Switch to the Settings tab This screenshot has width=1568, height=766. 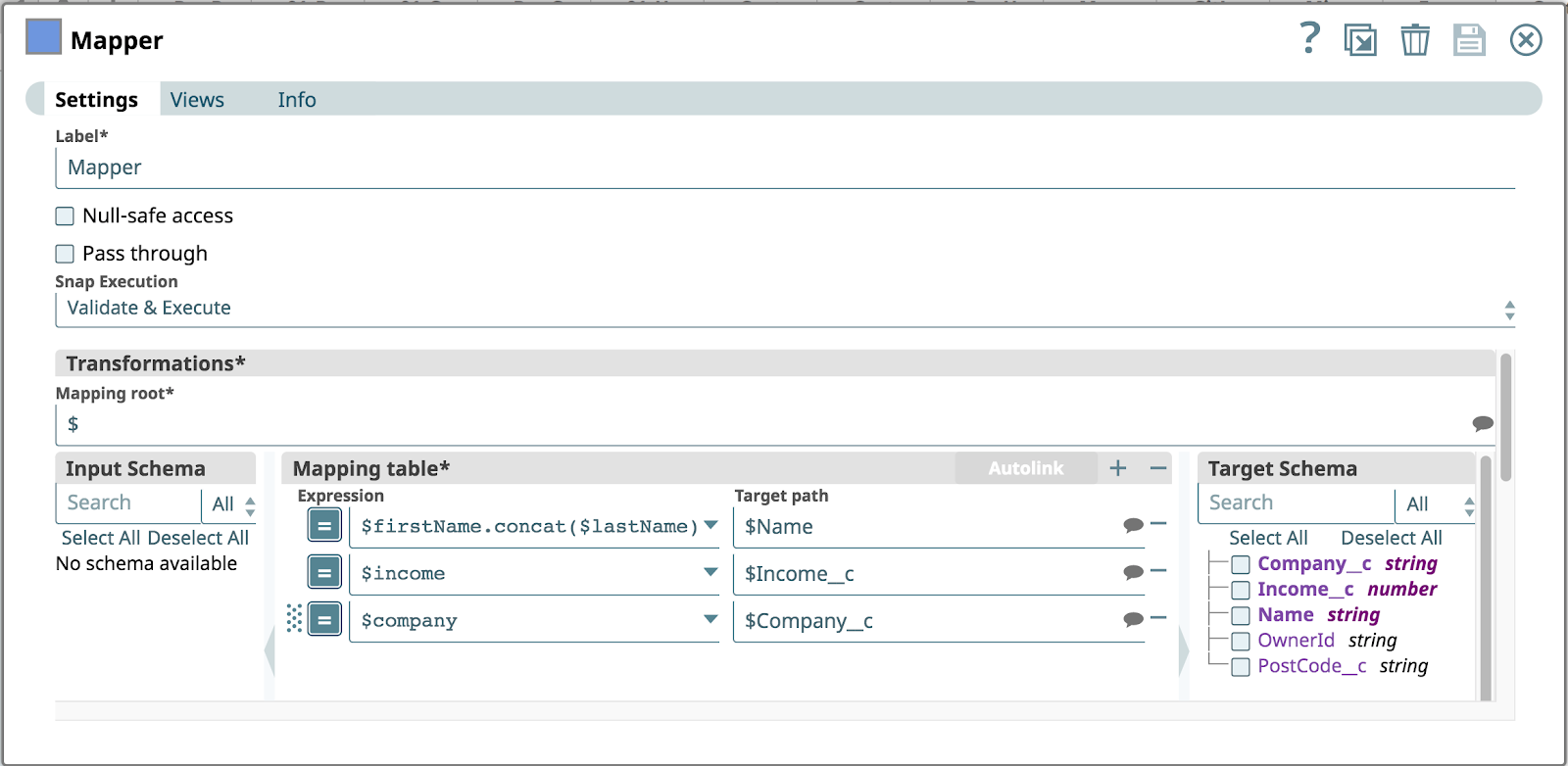96,99
